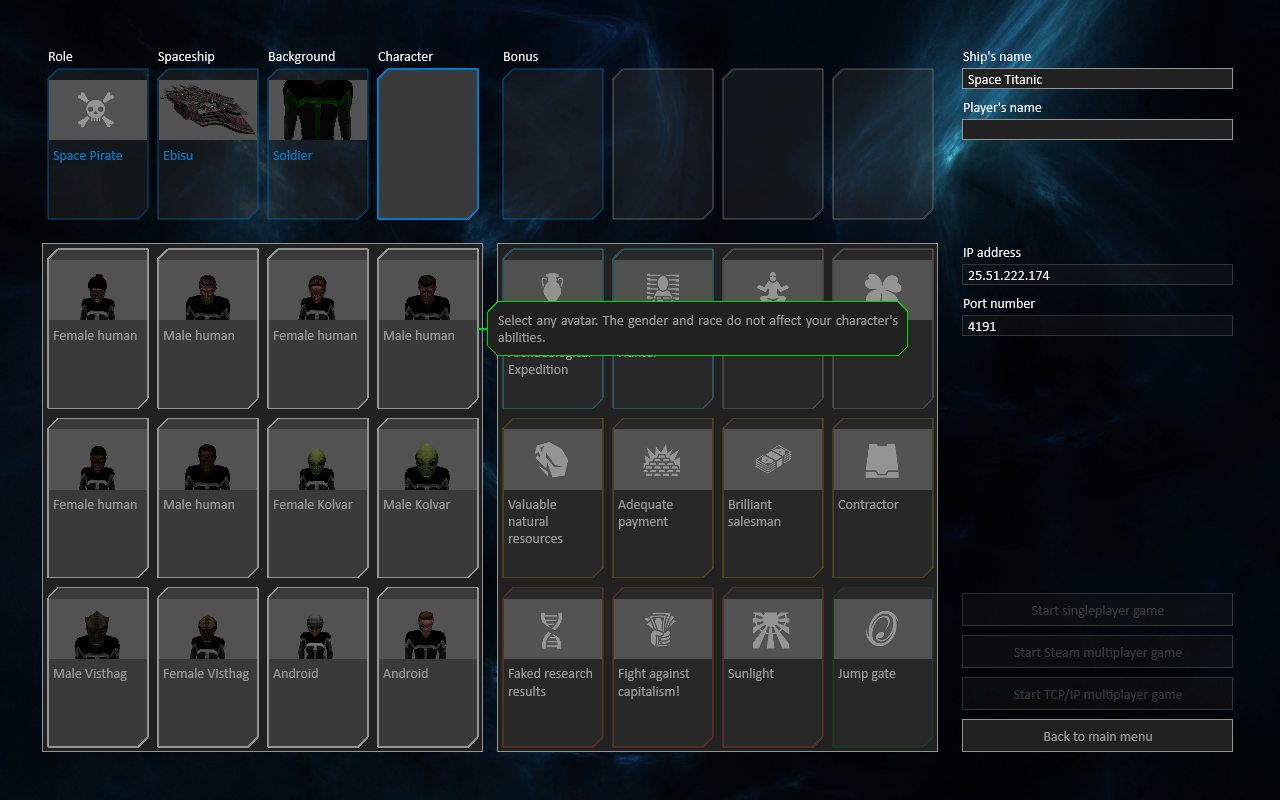
Task: Choose the Male Visthag avatar
Action: point(98,666)
